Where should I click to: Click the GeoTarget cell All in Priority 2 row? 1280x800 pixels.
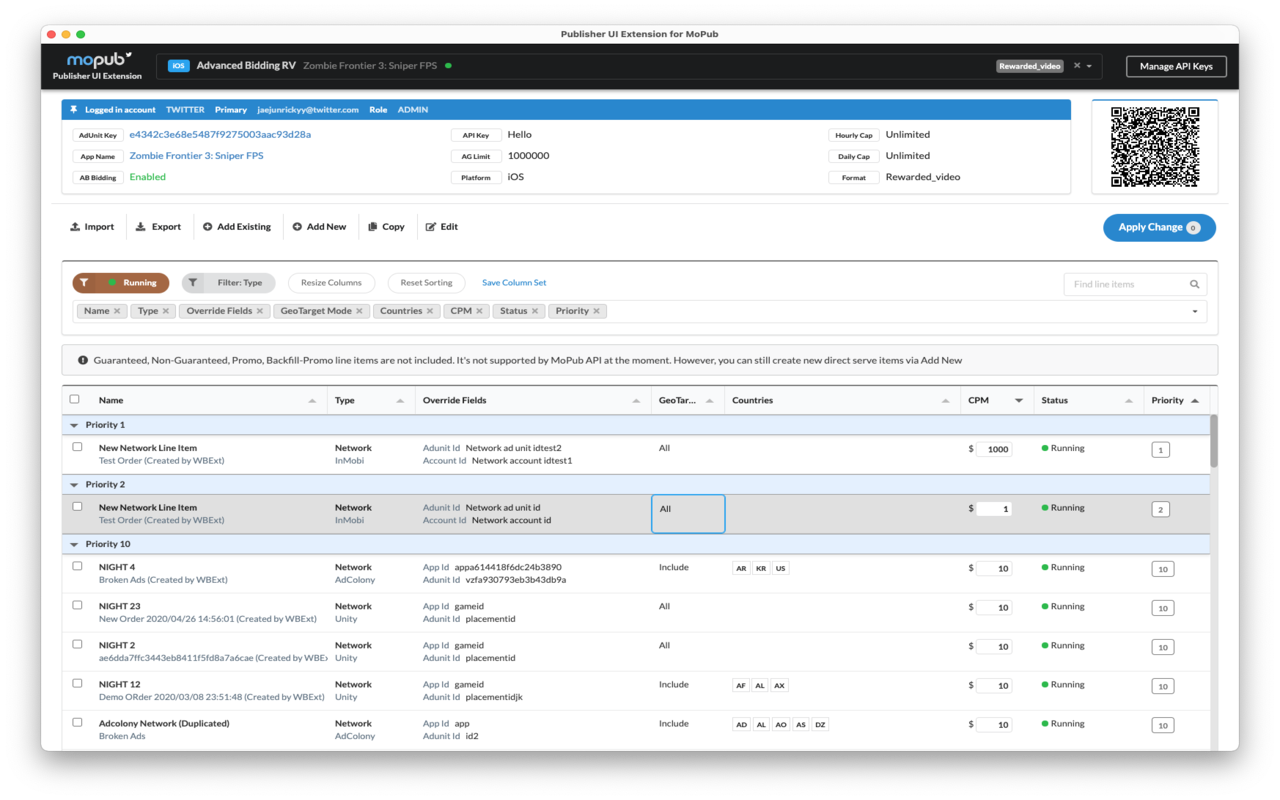tap(688, 514)
